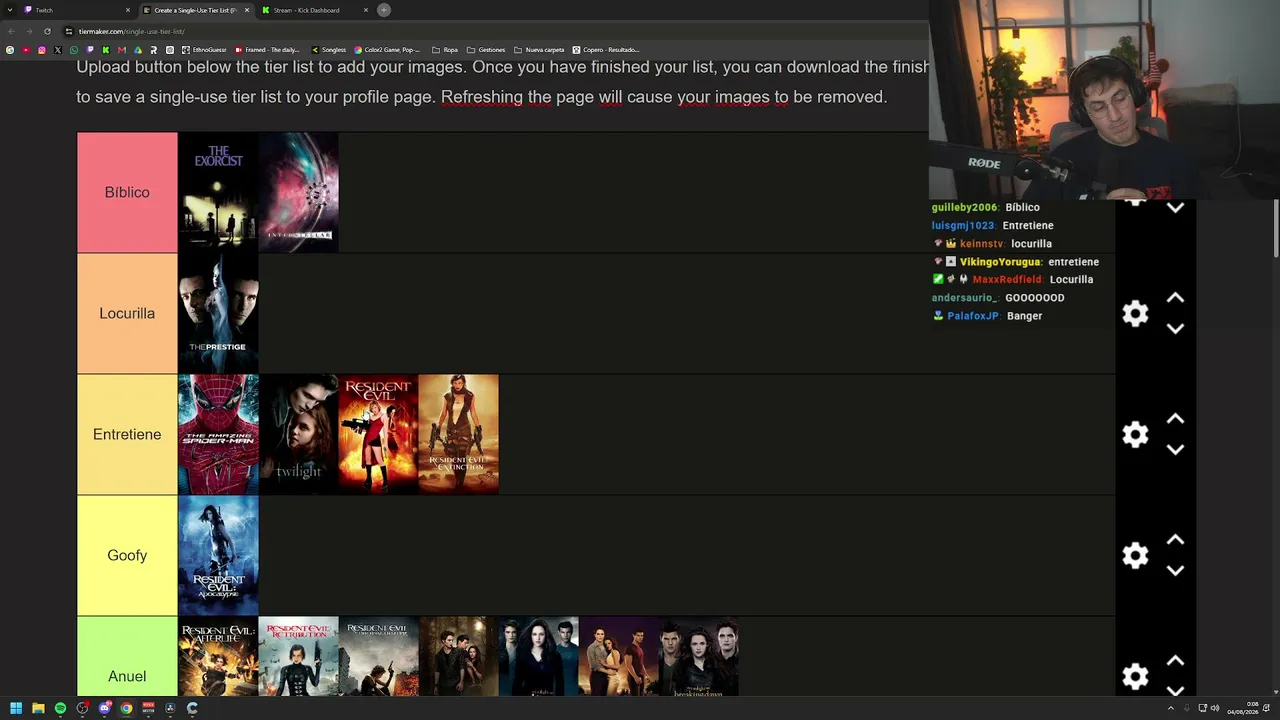Expand the tab search dropdown
1280x720 pixels.
point(10,10)
